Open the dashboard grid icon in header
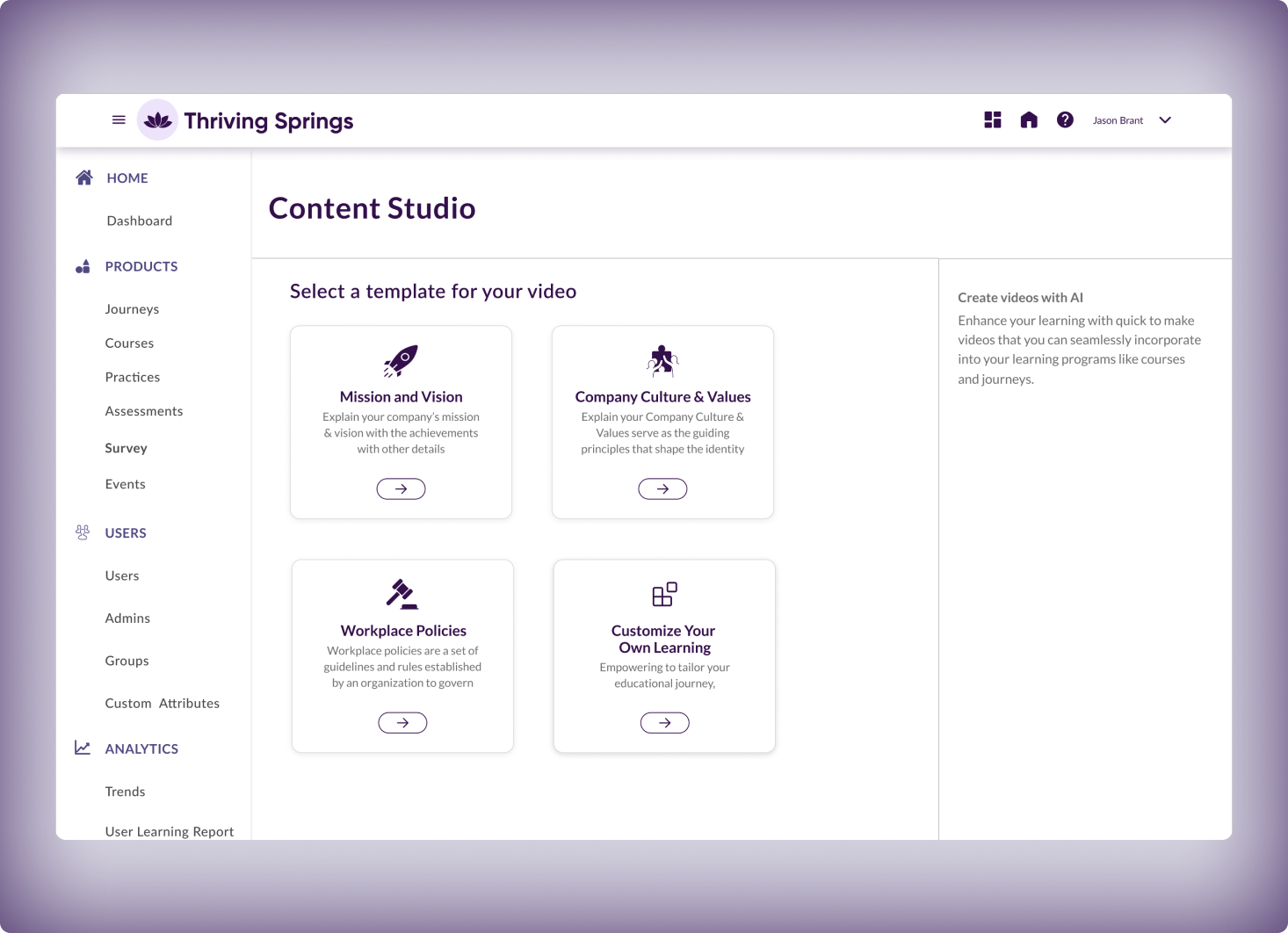Screen dimensions: 1288x933 [993, 119]
